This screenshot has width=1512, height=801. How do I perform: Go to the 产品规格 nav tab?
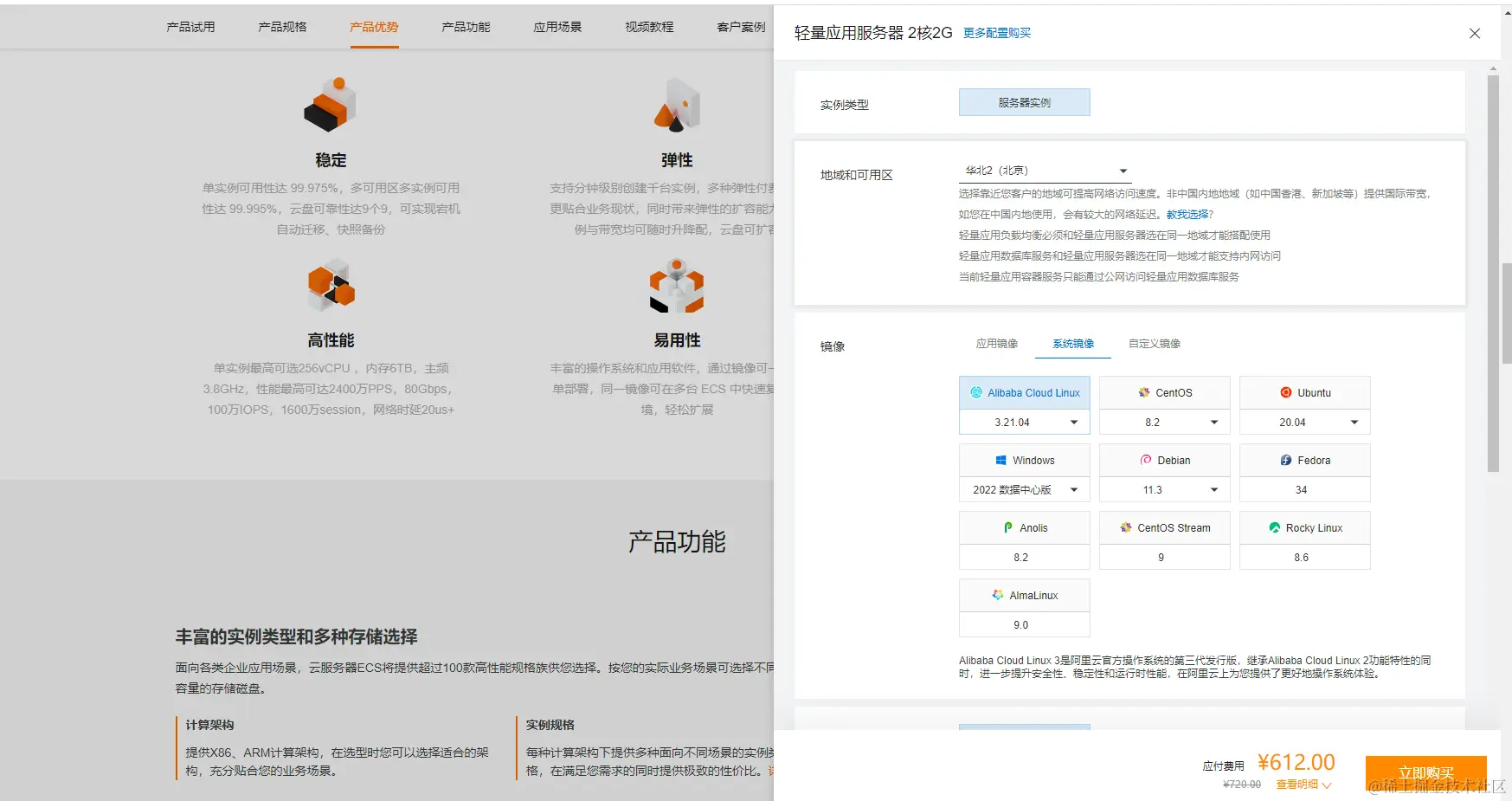click(282, 27)
